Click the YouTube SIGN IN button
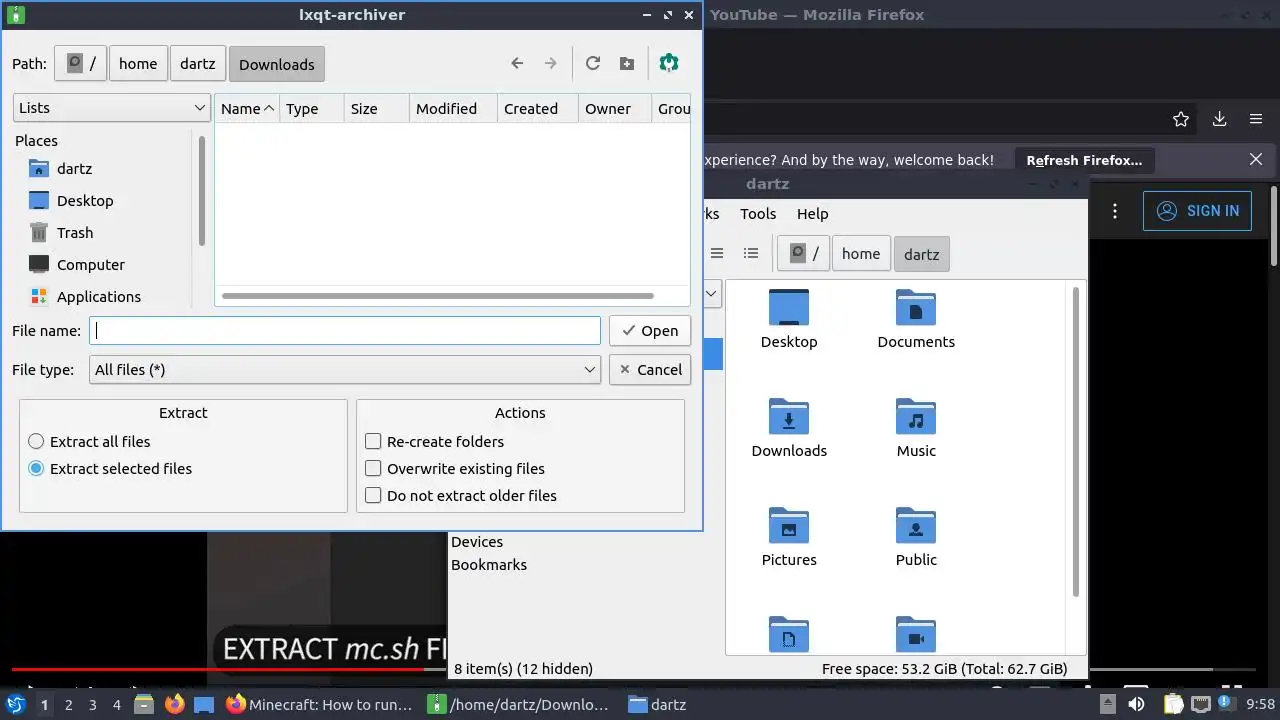 click(x=1197, y=211)
